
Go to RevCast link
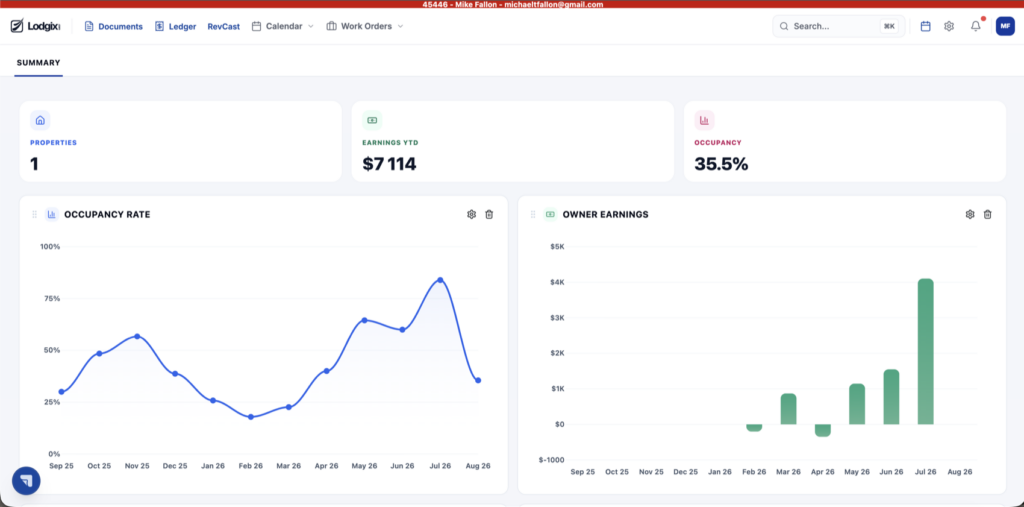[x=223, y=26]
